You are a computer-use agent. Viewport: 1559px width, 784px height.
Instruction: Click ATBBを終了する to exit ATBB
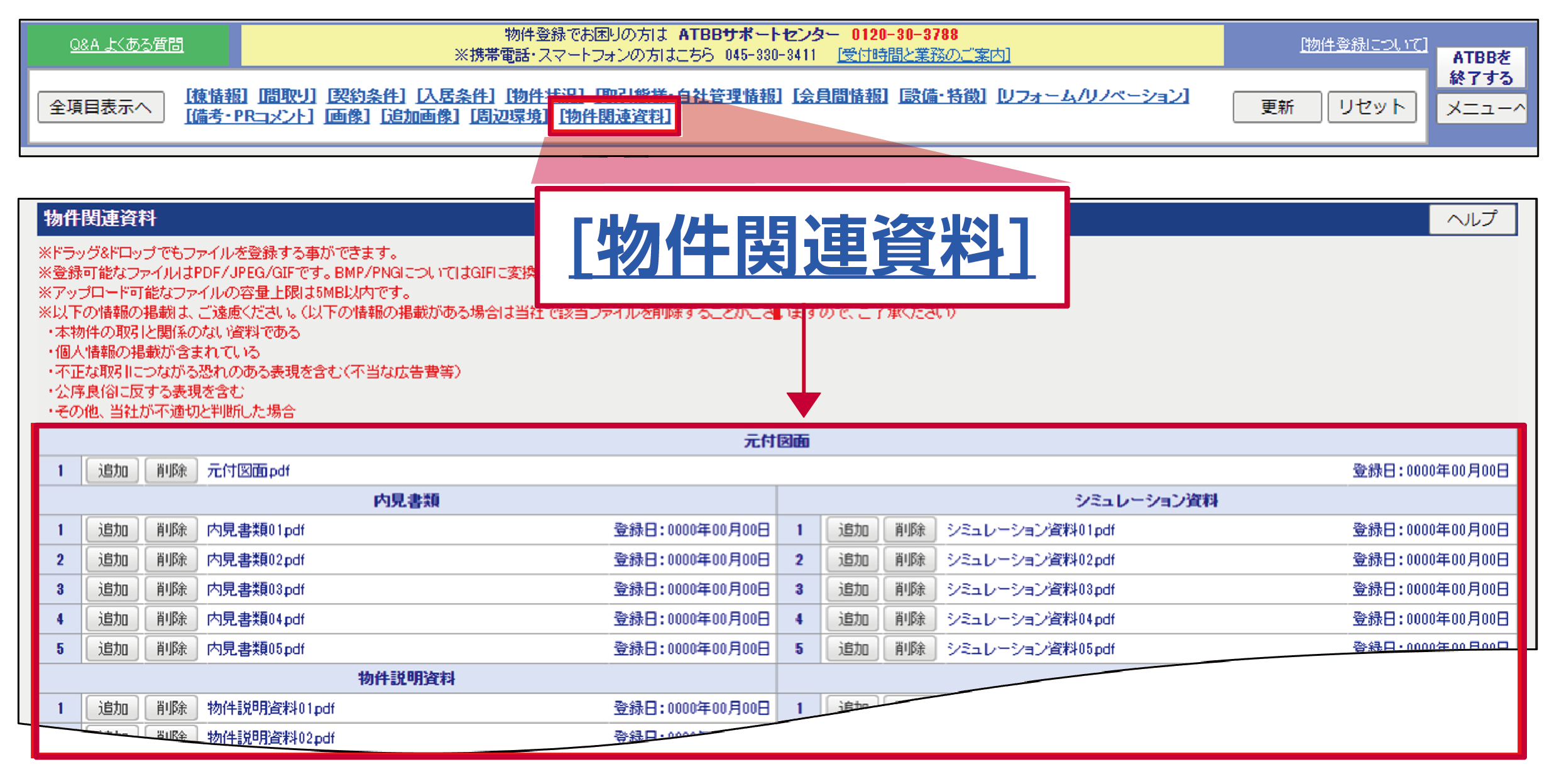coord(1481,67)
